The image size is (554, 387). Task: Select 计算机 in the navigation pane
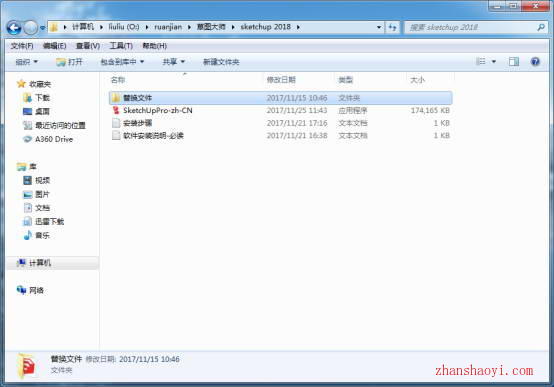[x=40, y=263]
